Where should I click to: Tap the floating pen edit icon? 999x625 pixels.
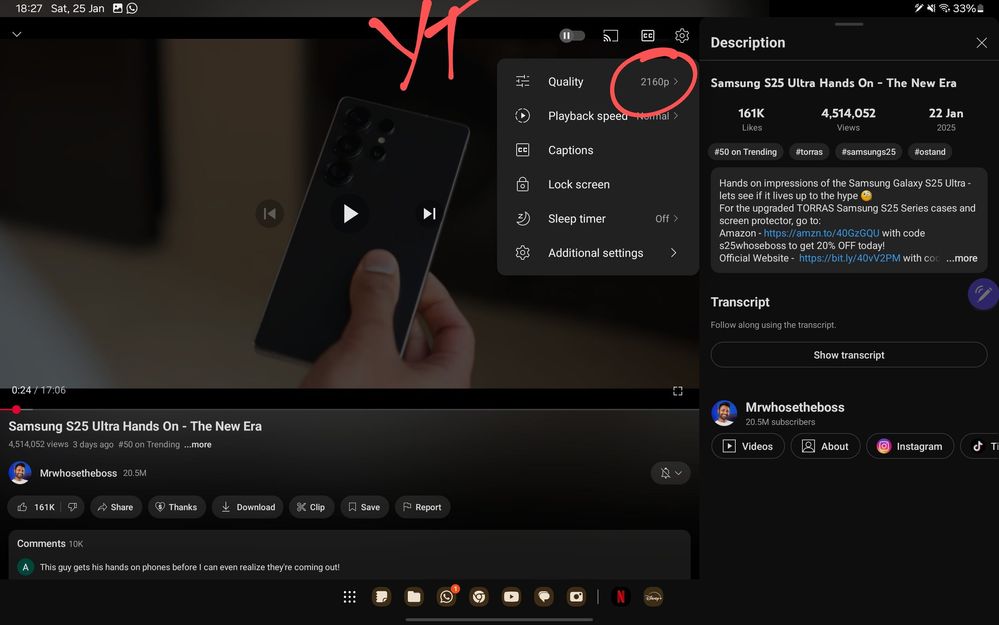click(983, 294)
